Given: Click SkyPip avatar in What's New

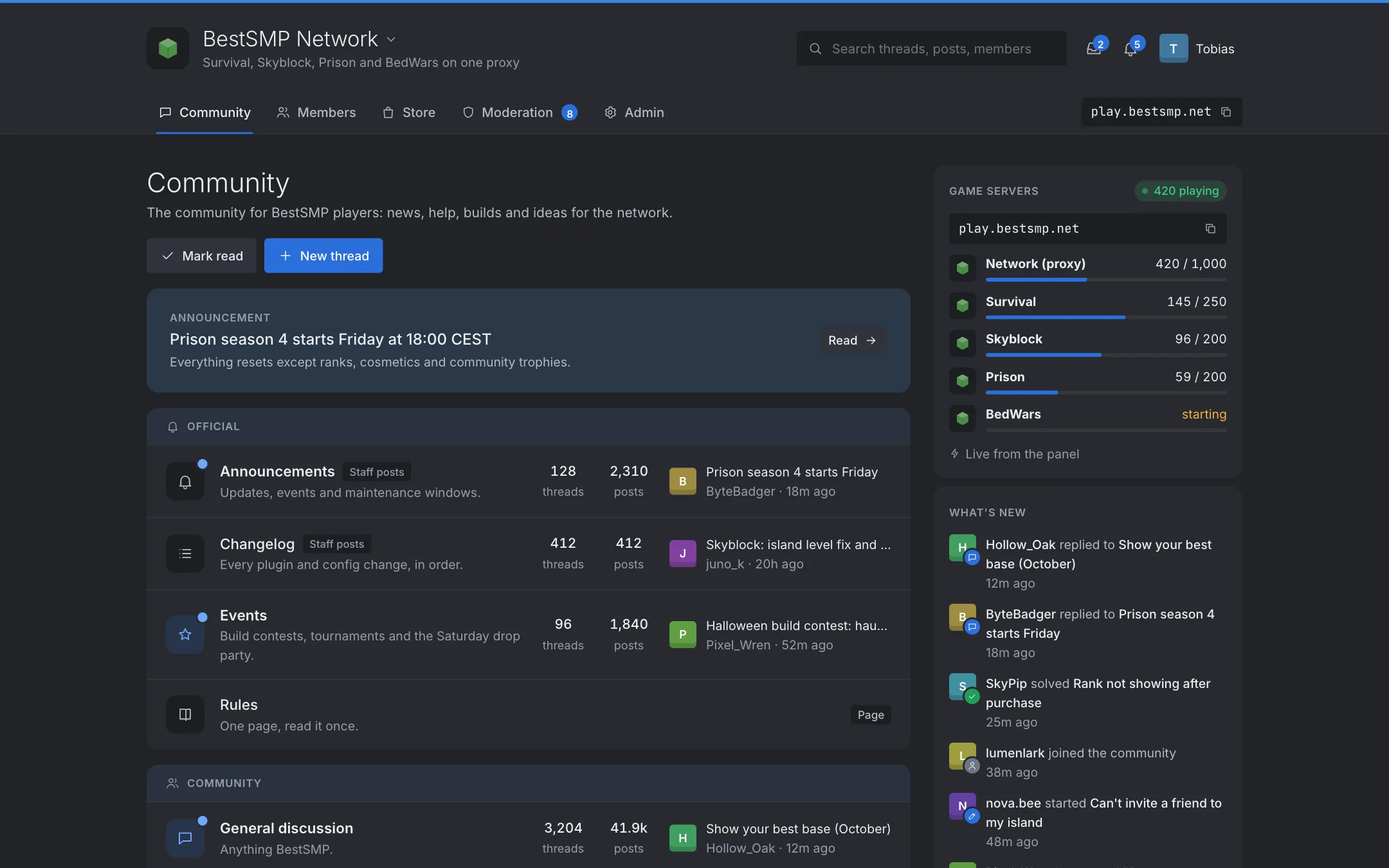Looking at the screenshot, I should click(x=963, y=686).
